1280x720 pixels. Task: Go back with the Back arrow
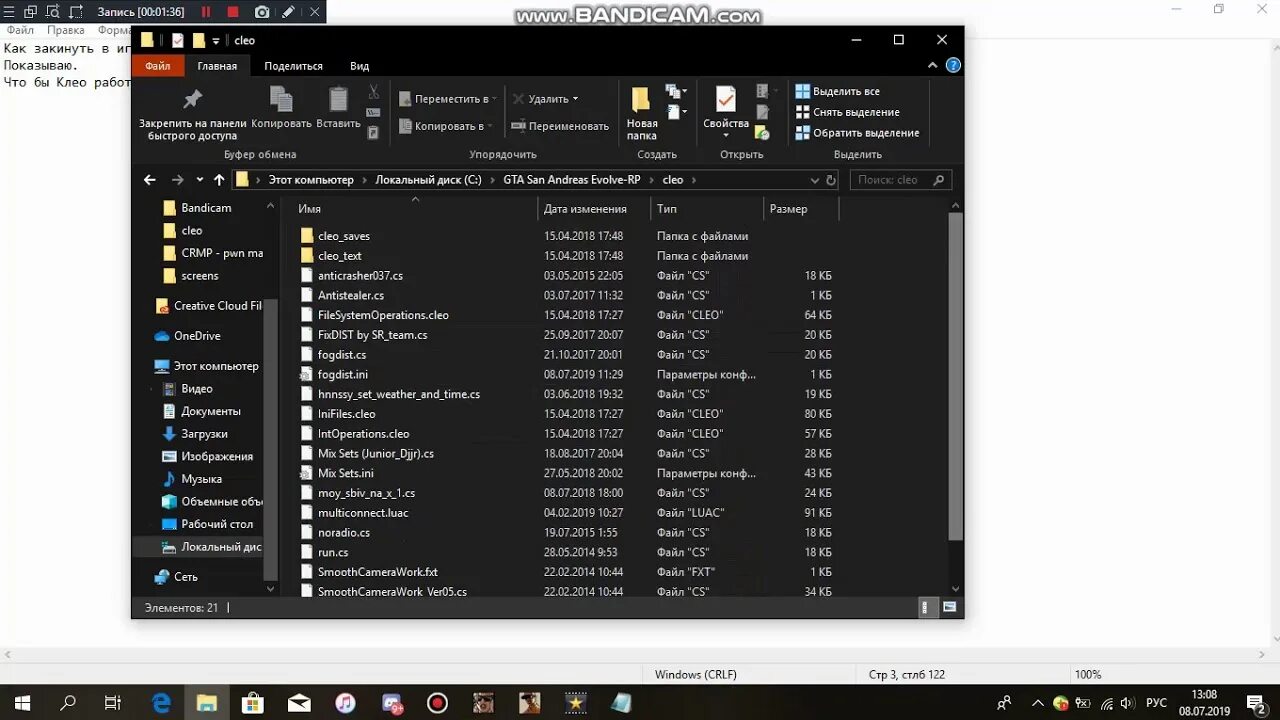[x=150, y=180]
